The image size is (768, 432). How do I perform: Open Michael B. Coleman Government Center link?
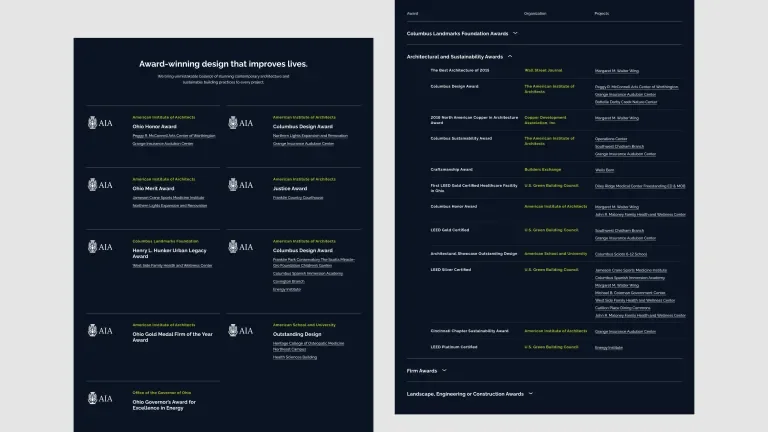click(630, 293)
